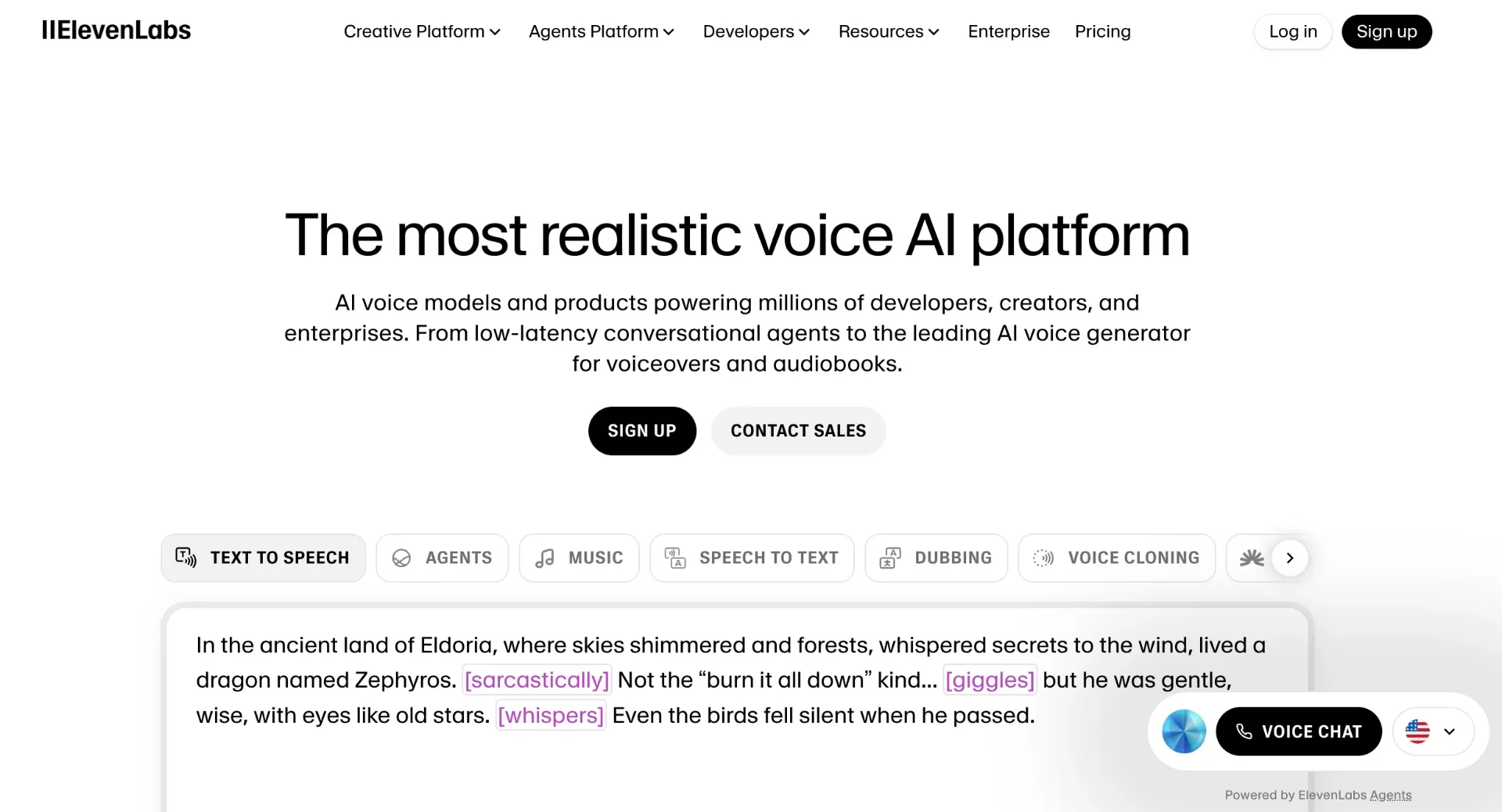
Task: Open the US flag language selector
Action: tap(1432, 731)
